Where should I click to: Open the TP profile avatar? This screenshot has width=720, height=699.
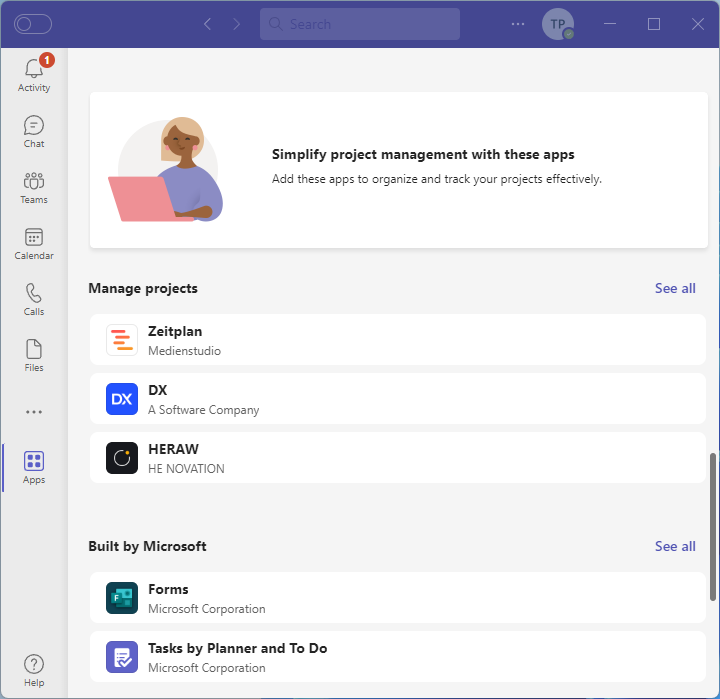tap(557, 24)
